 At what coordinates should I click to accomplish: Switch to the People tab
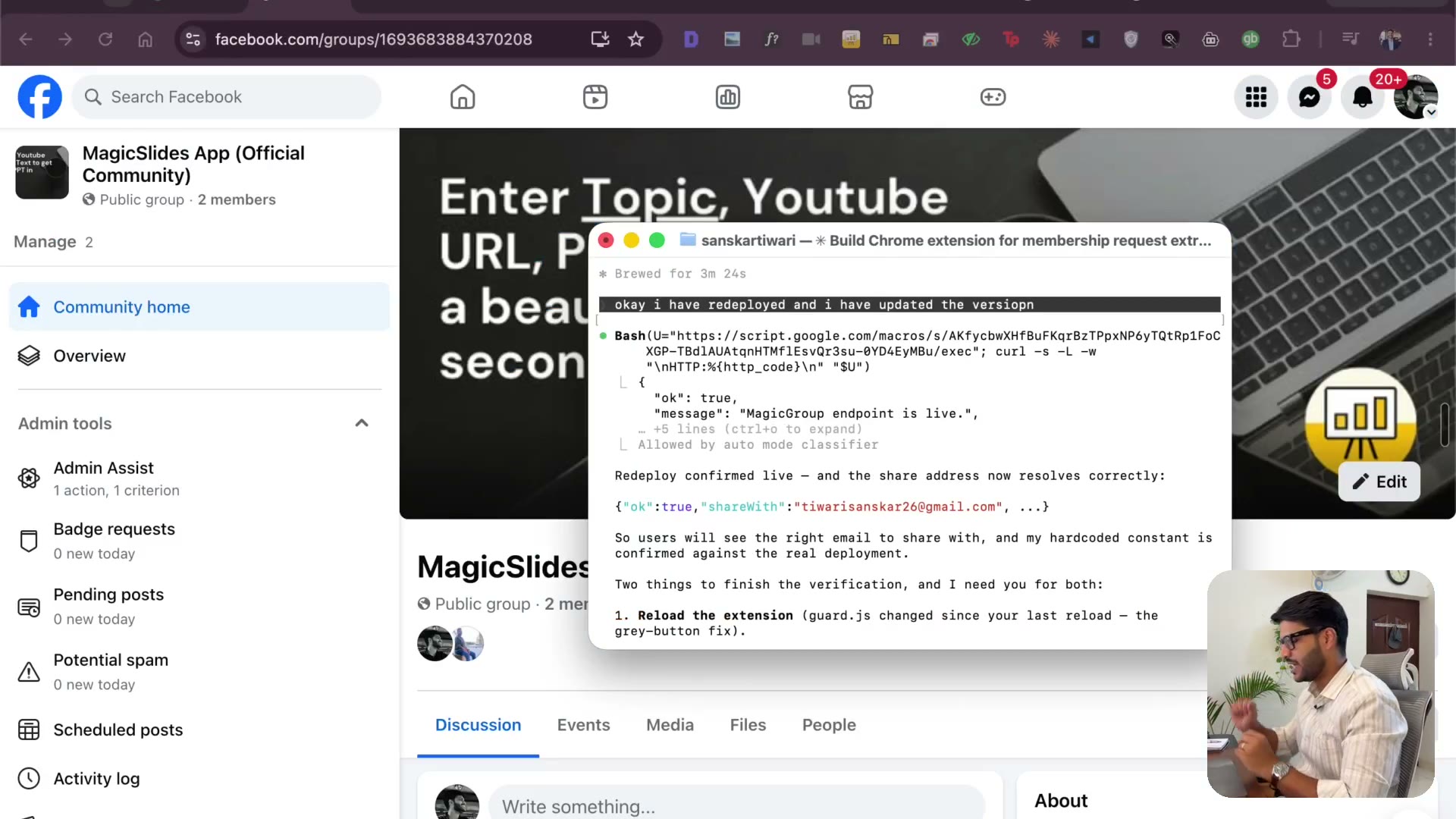point(829,725)
